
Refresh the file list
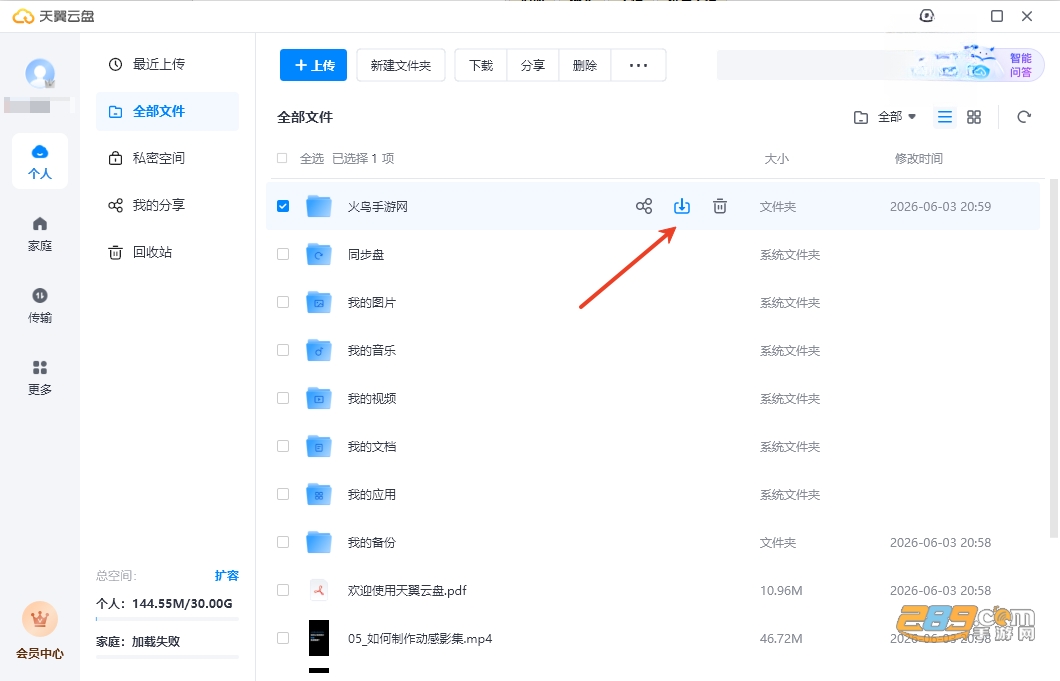(x=1023, y=117)
